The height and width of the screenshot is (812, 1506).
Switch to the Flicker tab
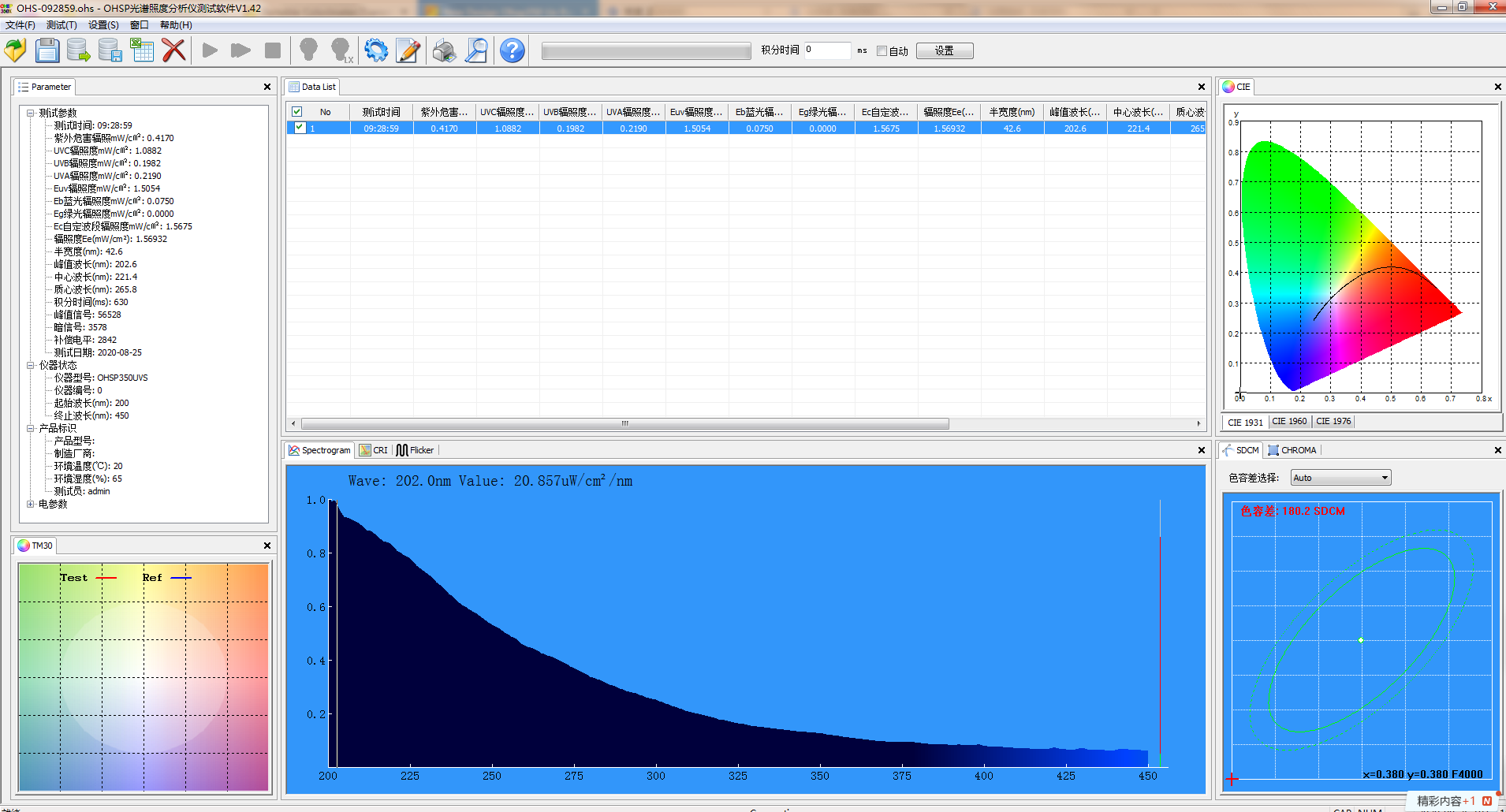pyautogui.click(x=416, y=450)
